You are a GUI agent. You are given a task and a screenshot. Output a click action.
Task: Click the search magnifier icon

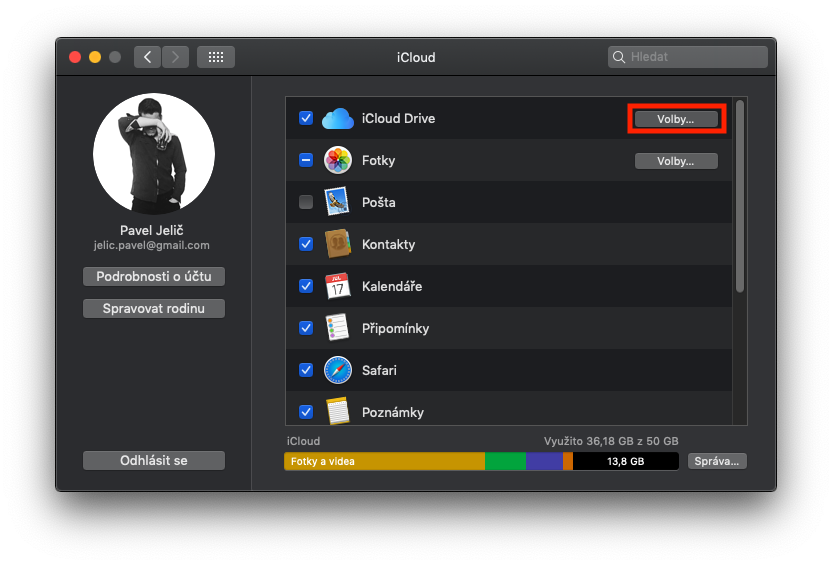click(x=619, y=57)
